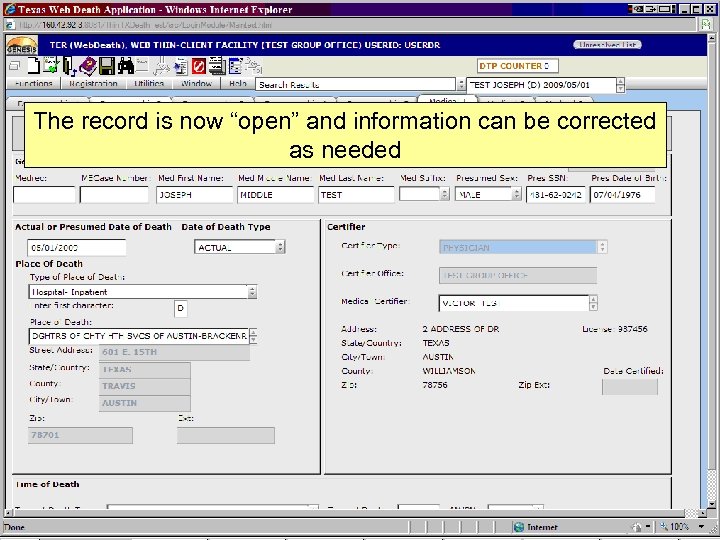Open the Functions menu
The width and height of the screenshot is (720, 540).
pyautogui.click(x=33, y=84)
